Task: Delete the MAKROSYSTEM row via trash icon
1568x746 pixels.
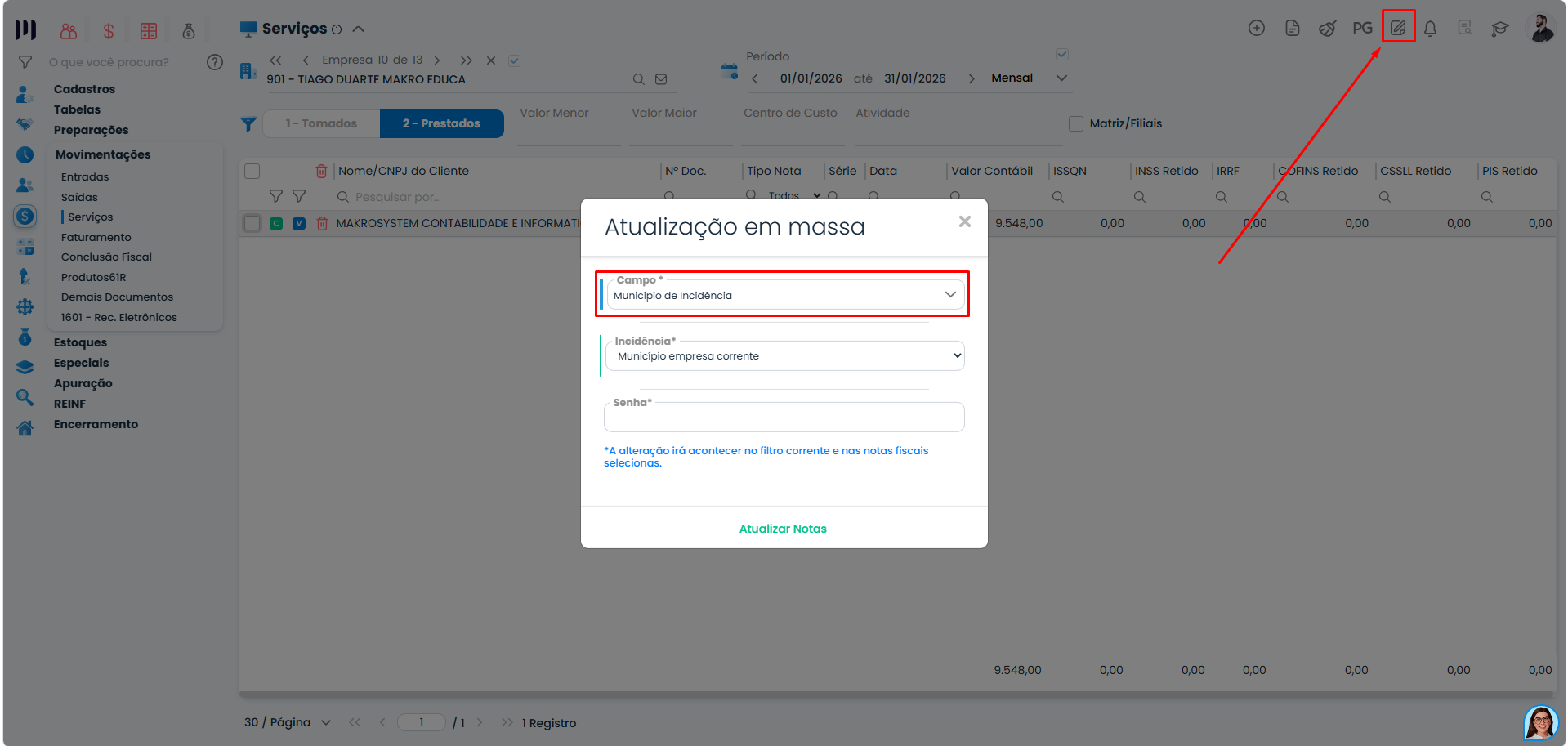Action: click(322, 223)
